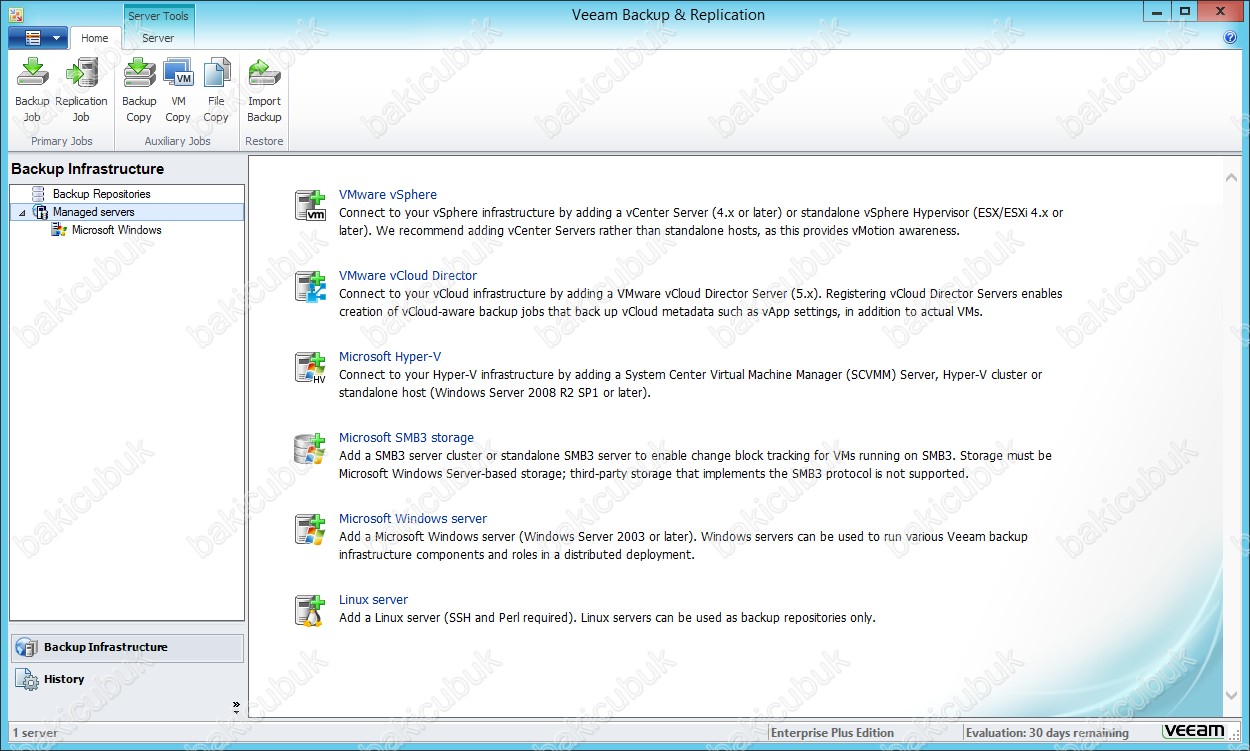Click the Linux server penguin icon
The image size is (1250, 751).
311,610
